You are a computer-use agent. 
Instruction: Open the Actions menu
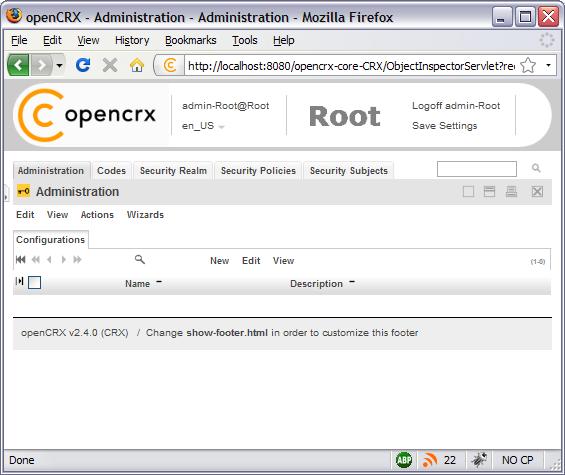[97, 215]
